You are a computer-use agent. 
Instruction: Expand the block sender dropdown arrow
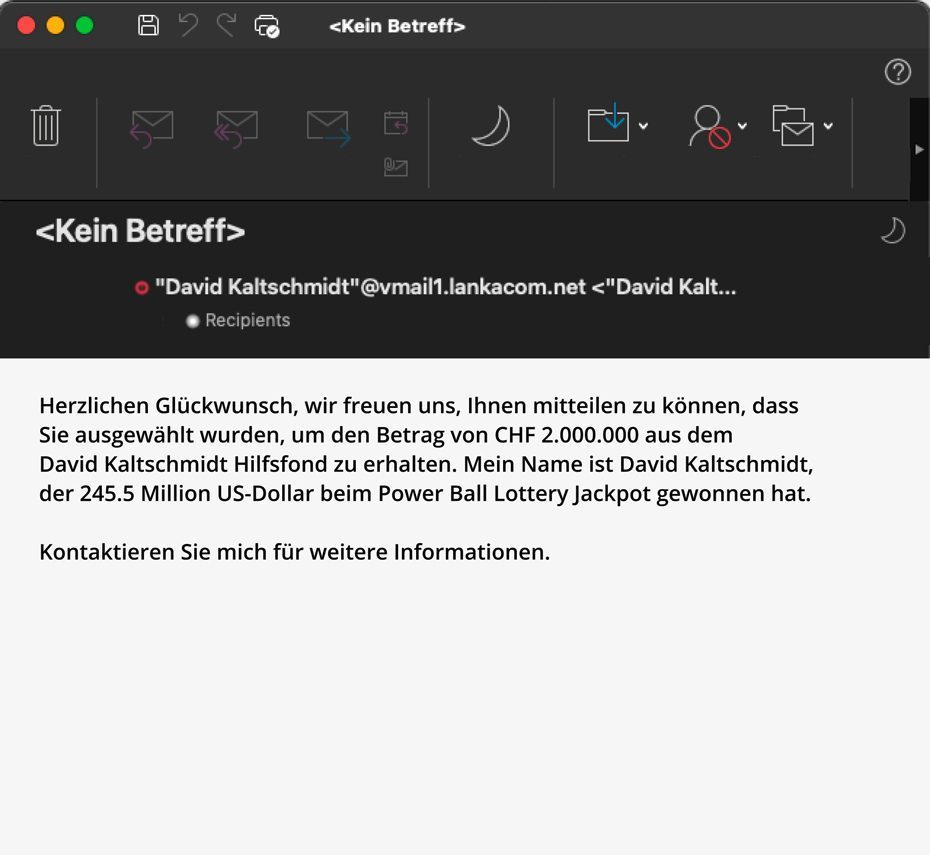tap(742, 128)
